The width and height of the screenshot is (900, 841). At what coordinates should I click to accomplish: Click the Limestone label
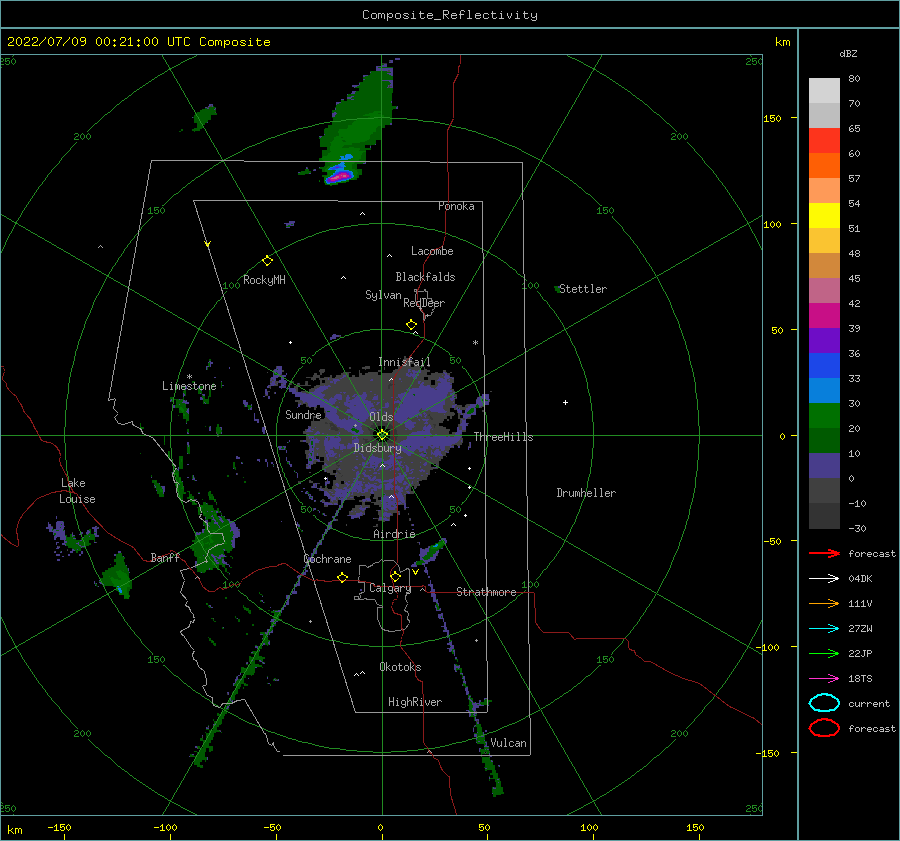tap(189, 386)
